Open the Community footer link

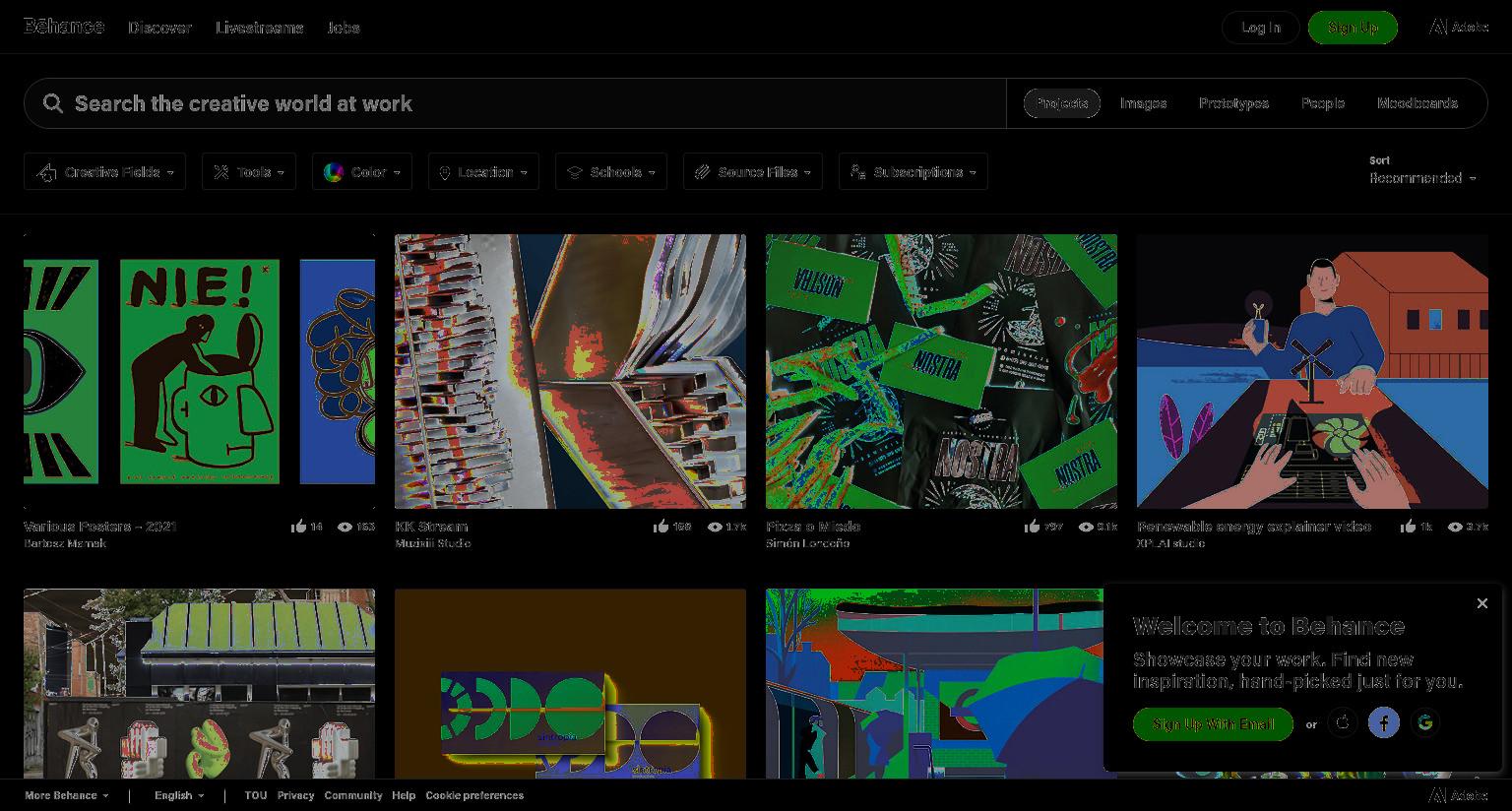(x=353, y=795)
